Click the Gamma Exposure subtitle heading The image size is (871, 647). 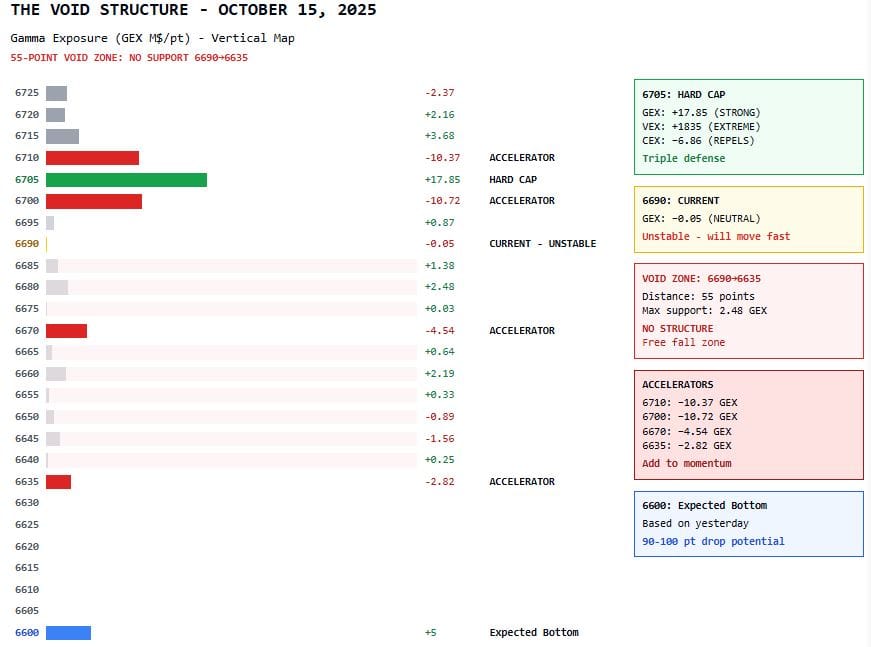pos(150,38)
